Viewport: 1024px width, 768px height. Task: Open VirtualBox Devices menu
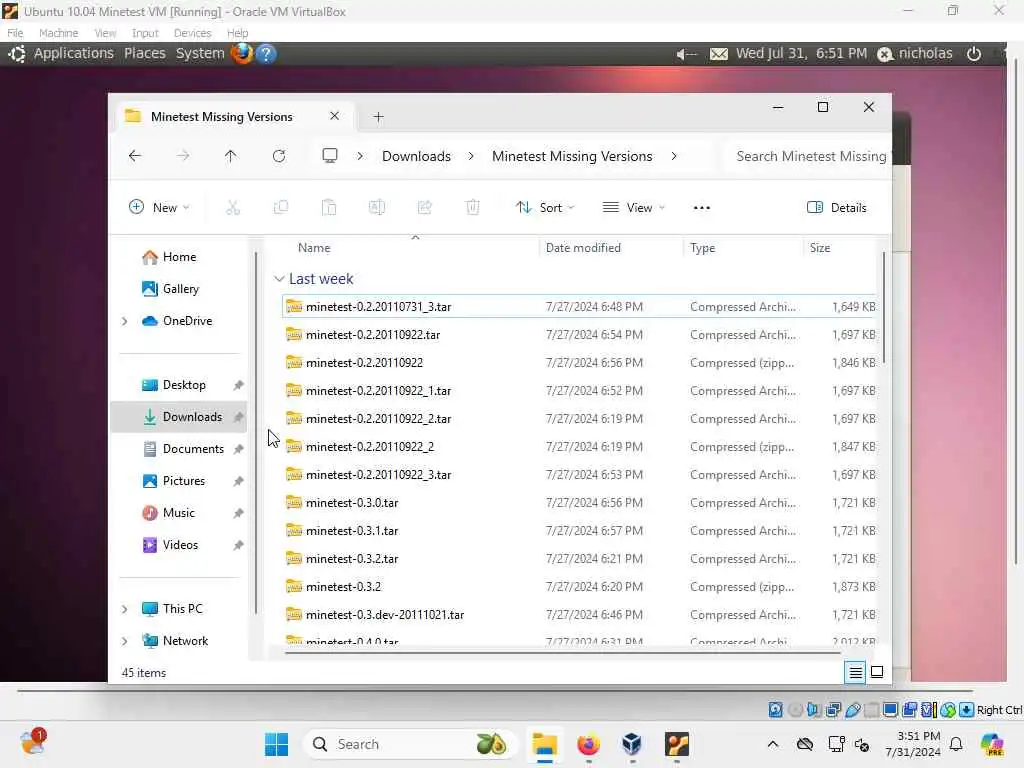click(x=192, y=33)
